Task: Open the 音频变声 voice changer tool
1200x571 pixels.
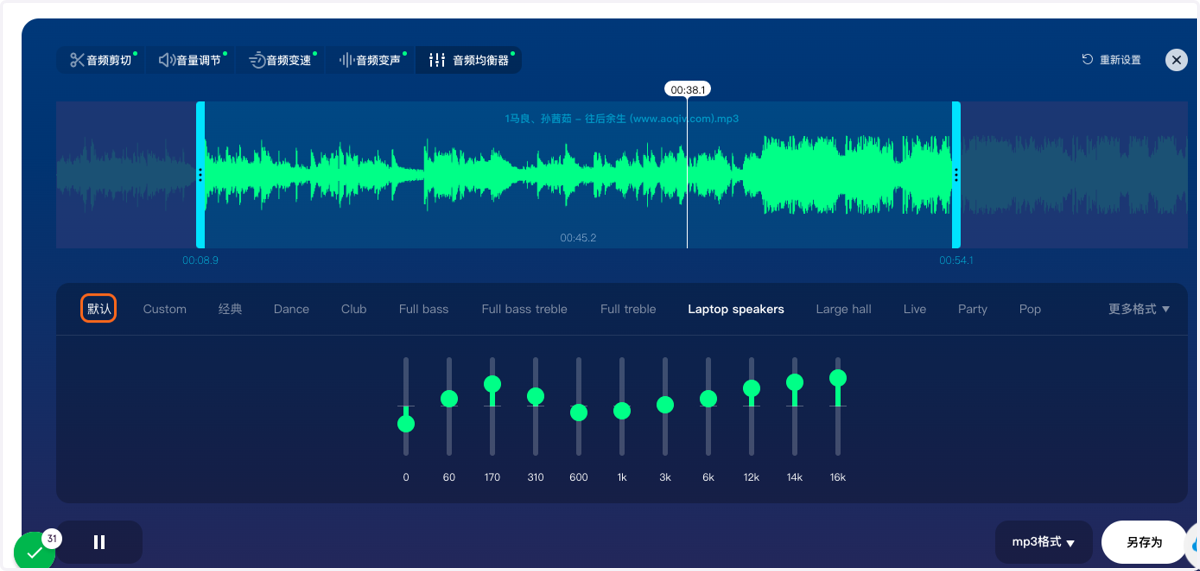Action: point(370,60)
